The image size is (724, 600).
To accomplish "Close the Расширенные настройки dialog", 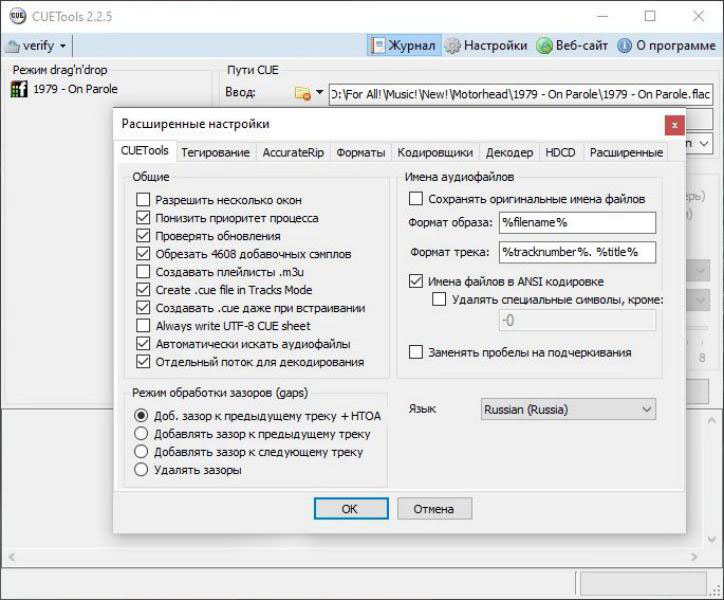I will (x=675, y=125).
